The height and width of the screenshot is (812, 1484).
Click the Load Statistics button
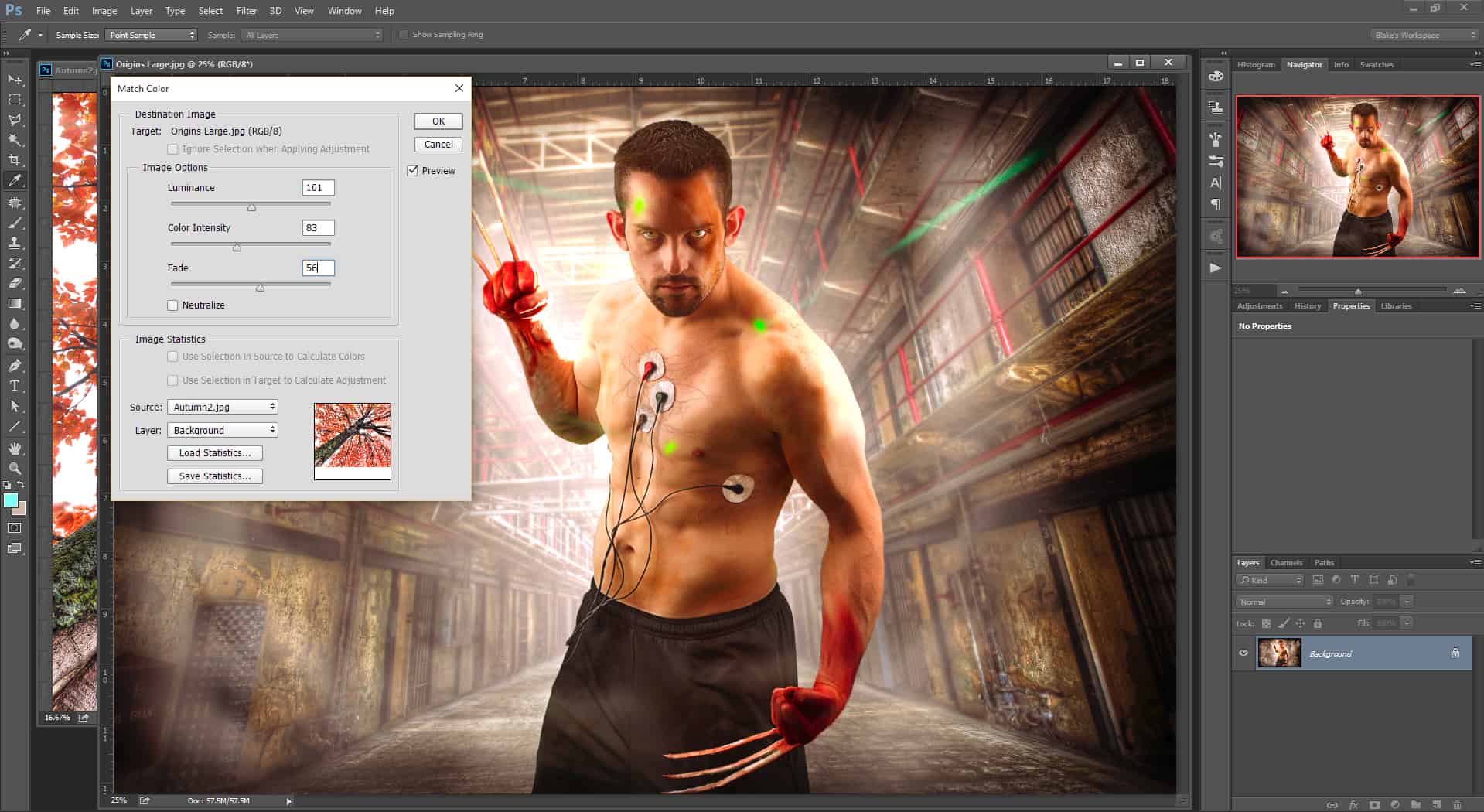[215, 453]
